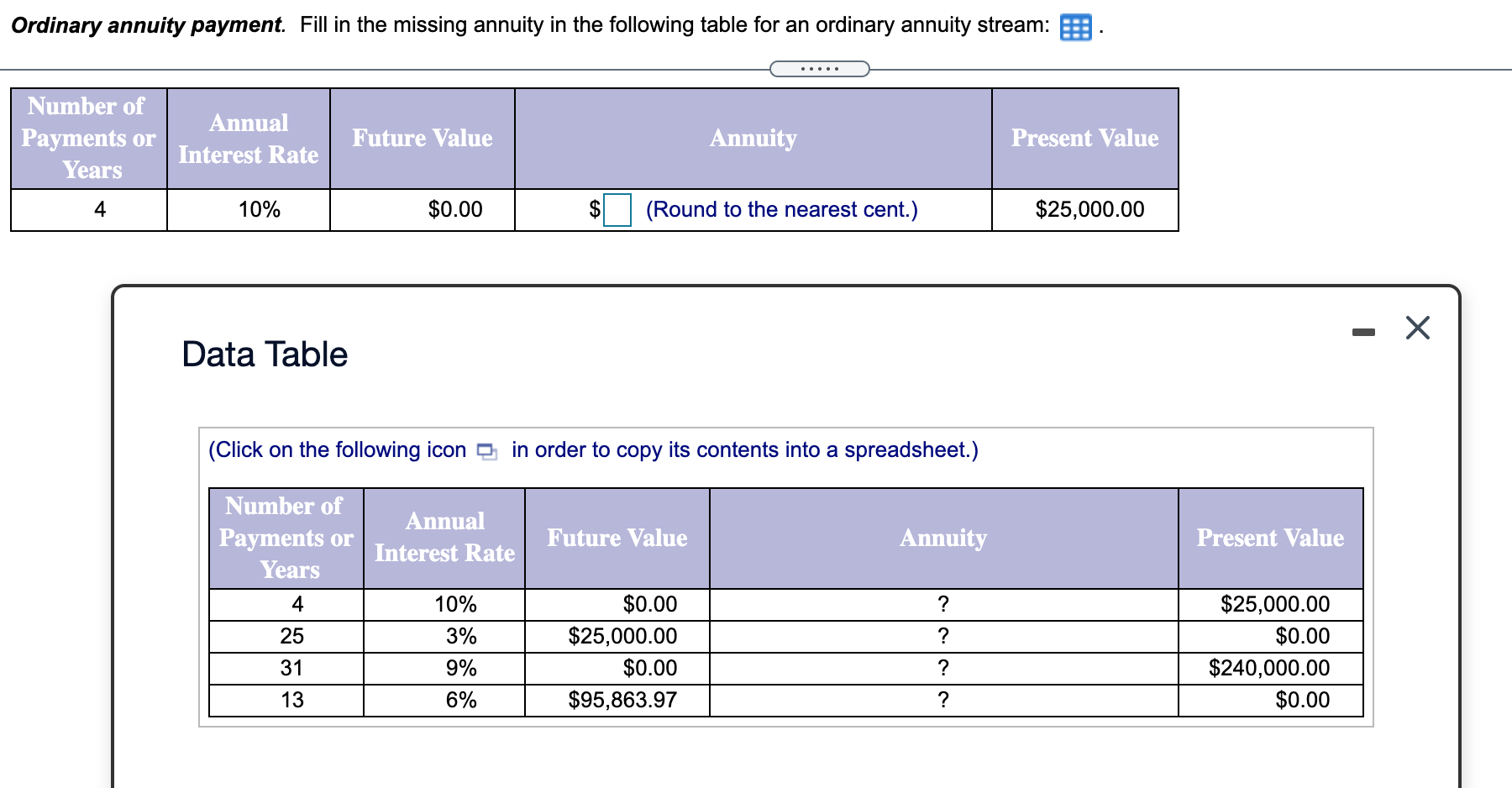Click the small clipboard icon after 'following icon'
Image resolution: width=1512 pixels, height=788 pixels.
486,451
